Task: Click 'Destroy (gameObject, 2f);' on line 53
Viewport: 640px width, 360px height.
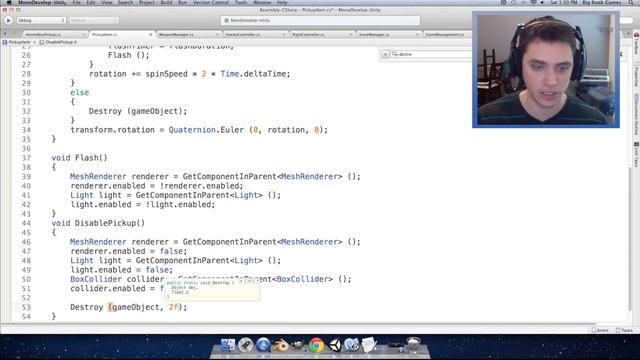Action: [129, 307]
